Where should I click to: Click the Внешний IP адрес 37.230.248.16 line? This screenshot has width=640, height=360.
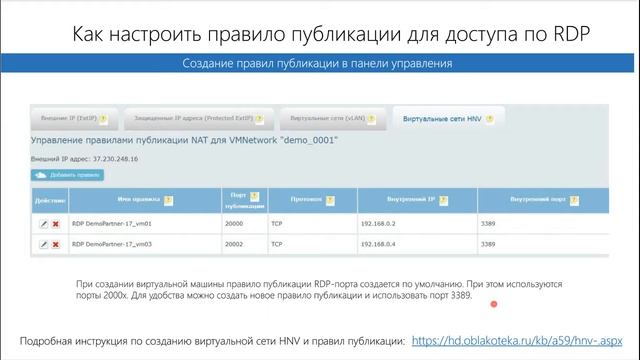click(x=84, y=159)
